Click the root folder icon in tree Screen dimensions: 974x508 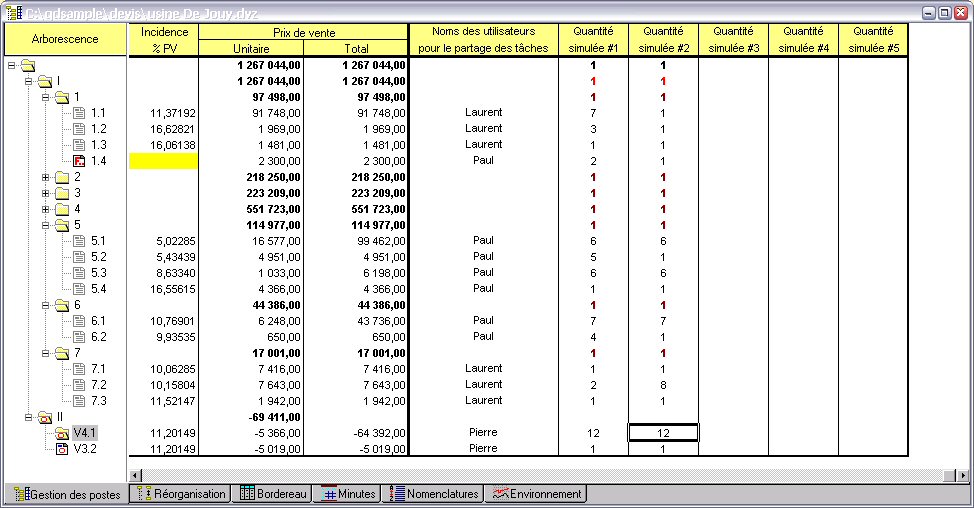pos(27,65)
